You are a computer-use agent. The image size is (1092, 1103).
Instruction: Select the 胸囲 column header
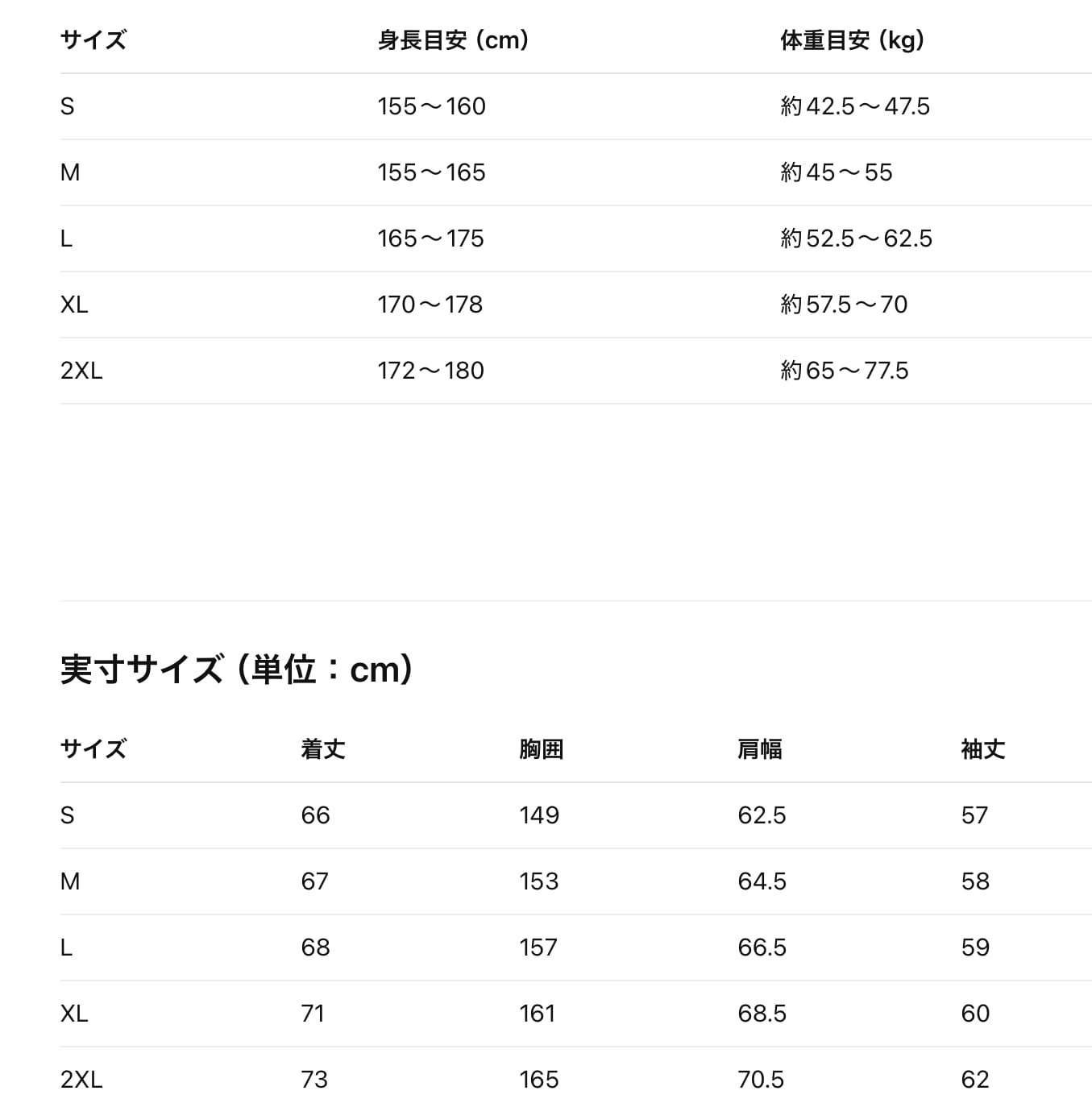click(x=541, y=749)
